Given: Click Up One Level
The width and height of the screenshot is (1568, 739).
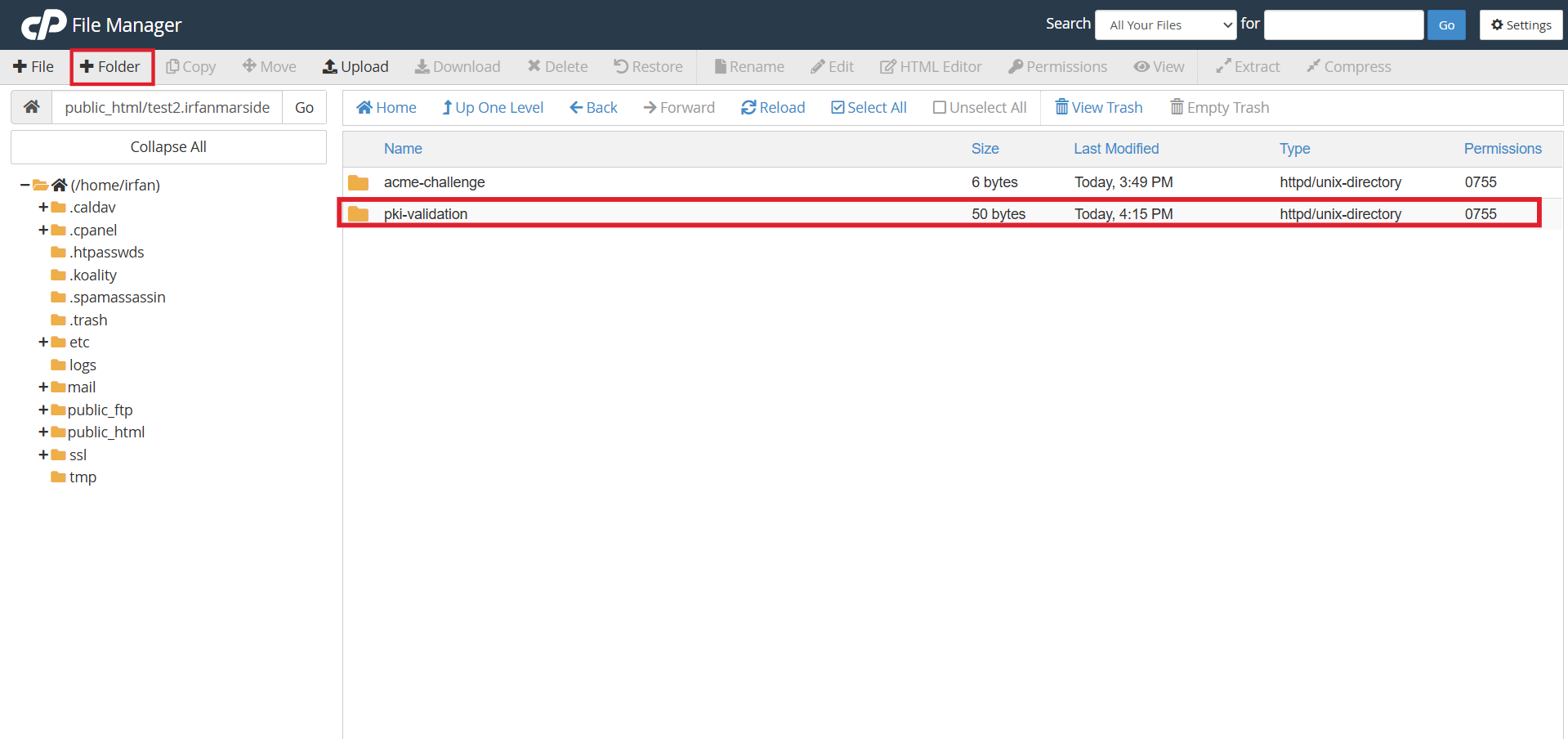Looking at the screenshot, I should (493, 108).
